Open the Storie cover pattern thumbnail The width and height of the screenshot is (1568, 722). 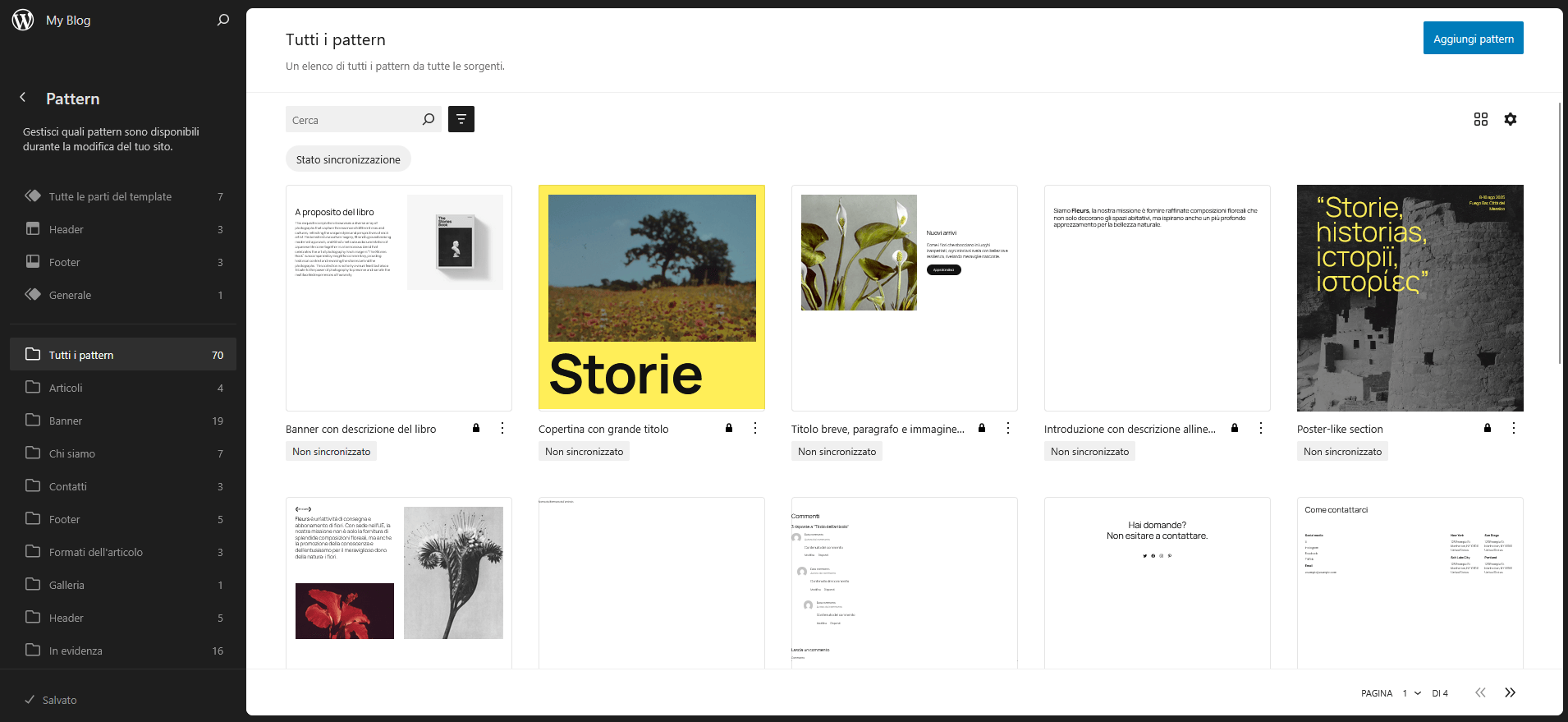[652, 298]
